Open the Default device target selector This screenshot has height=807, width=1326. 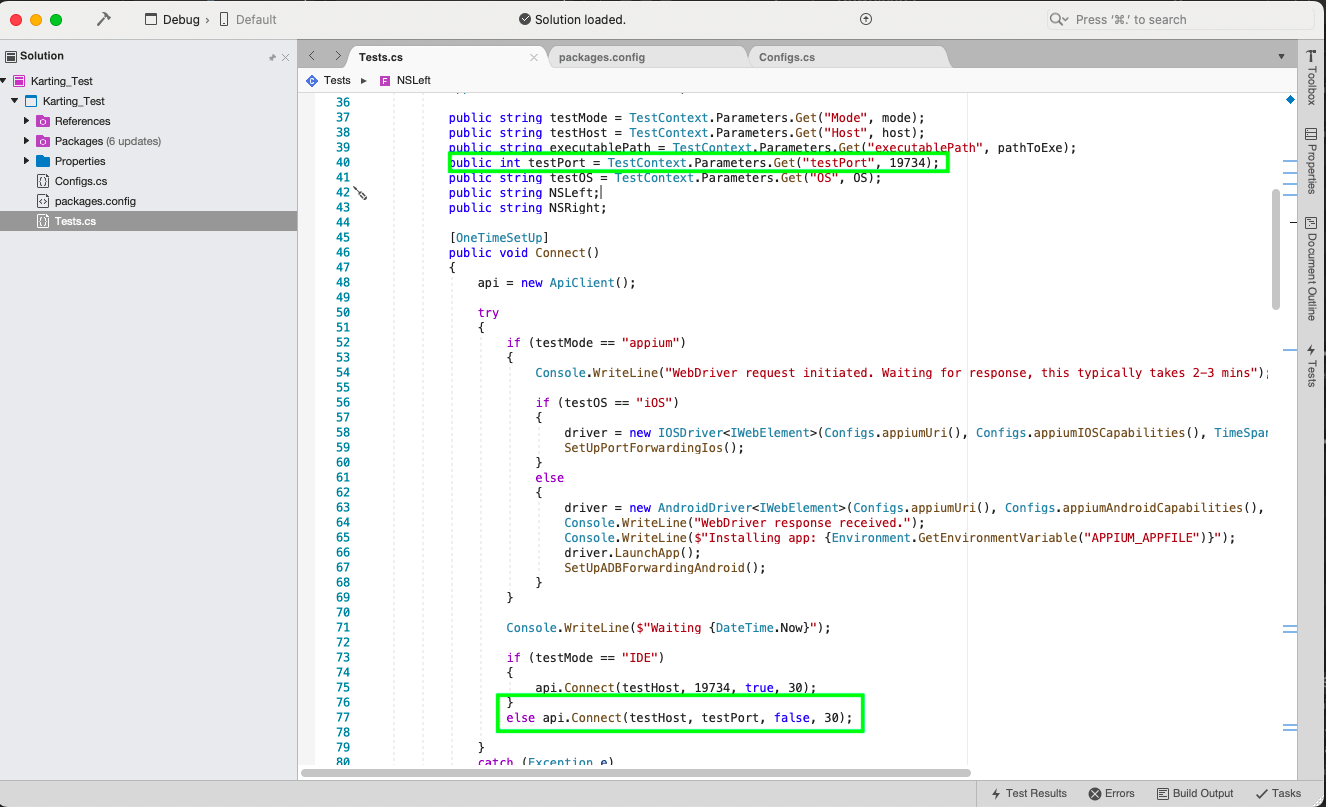click(247, 19)
